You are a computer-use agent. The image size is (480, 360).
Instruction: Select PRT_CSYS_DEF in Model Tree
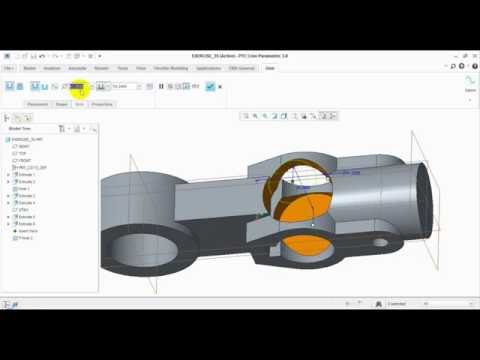click(x=29, y=167)
